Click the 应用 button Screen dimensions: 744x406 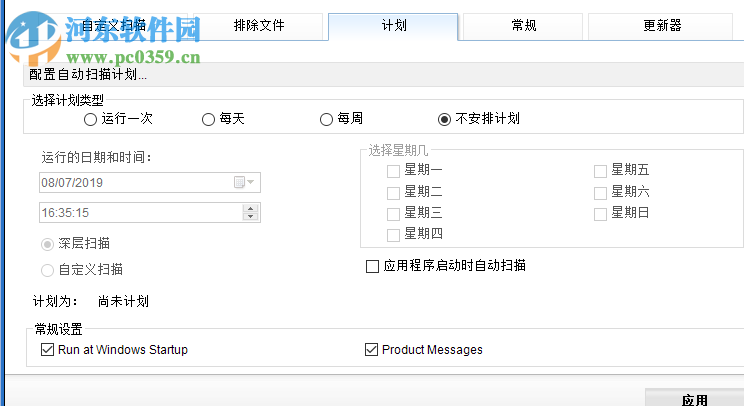point(694,398)
